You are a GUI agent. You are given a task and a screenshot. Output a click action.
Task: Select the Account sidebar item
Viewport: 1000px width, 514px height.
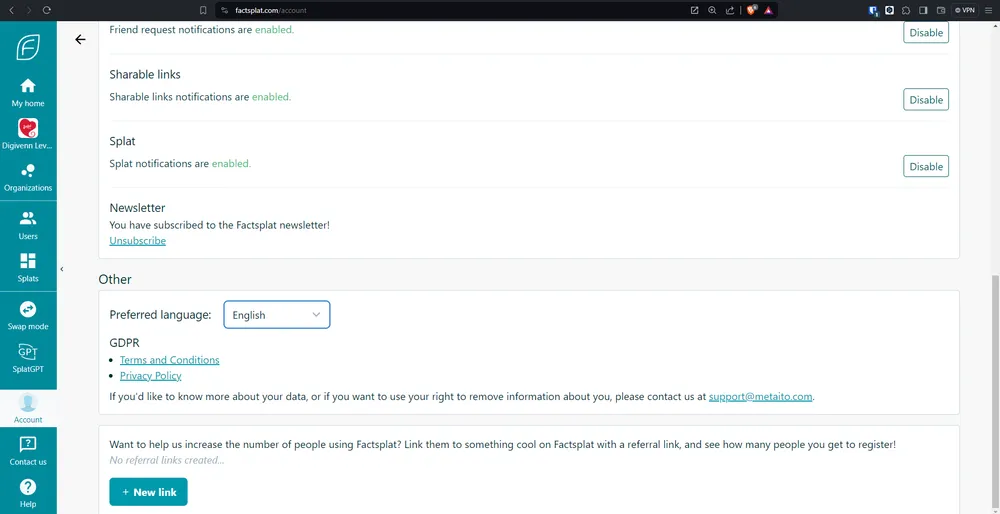click(28, 408)
